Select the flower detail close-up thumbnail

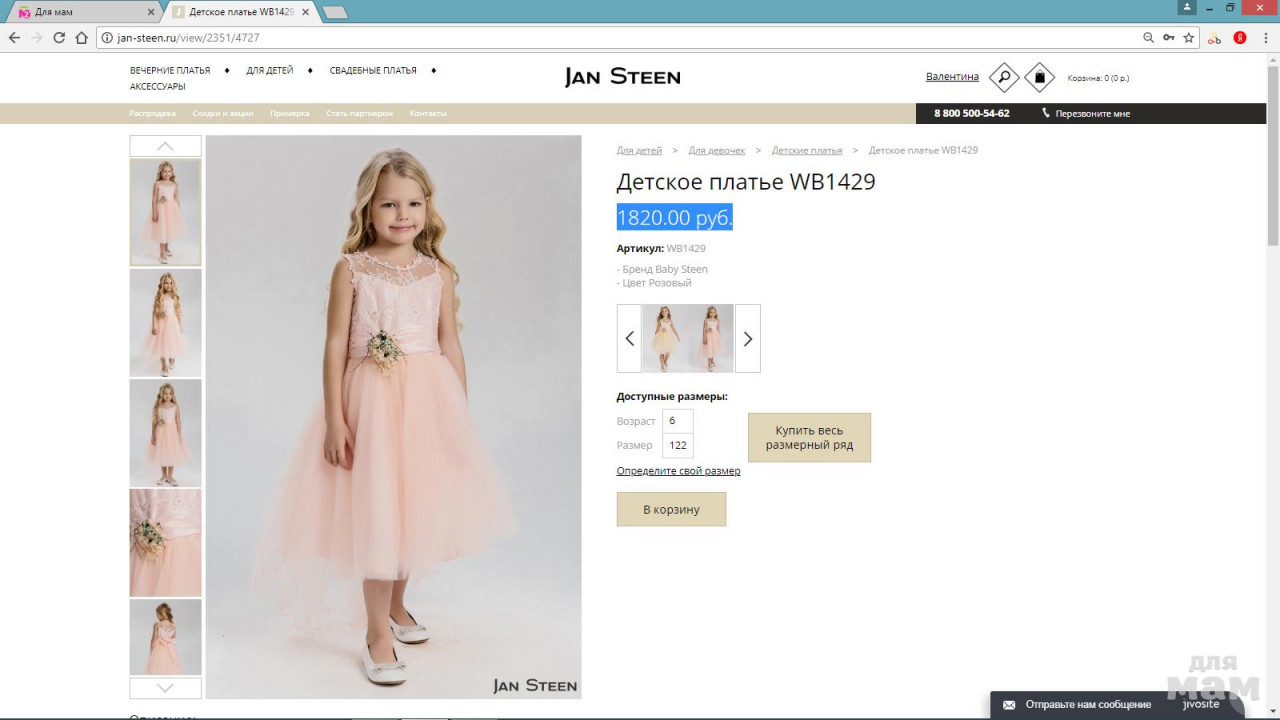[165, 542]
